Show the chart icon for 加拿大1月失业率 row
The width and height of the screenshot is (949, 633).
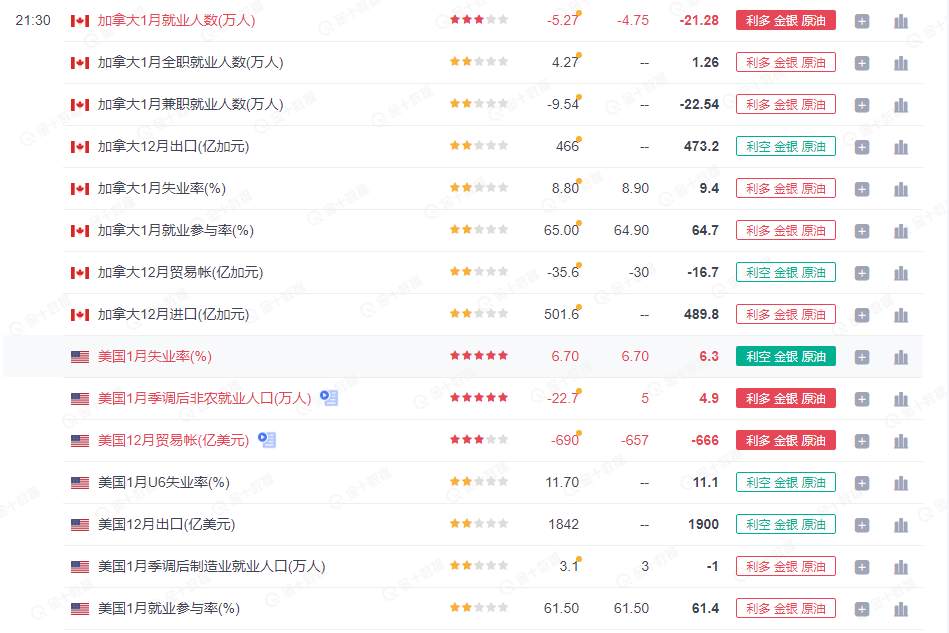[901, 189]
